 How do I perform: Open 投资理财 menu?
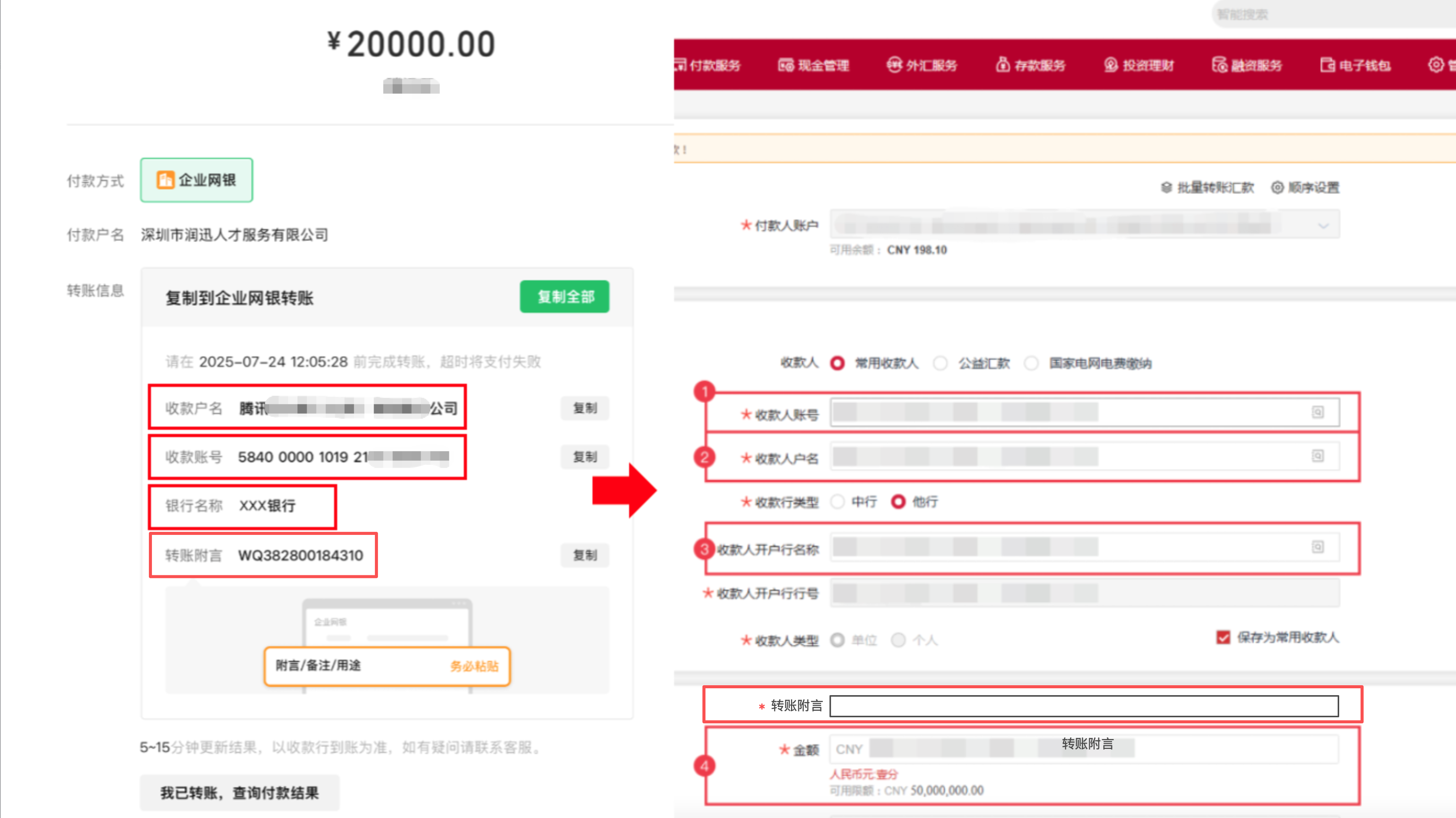(x=1139, y=66)
